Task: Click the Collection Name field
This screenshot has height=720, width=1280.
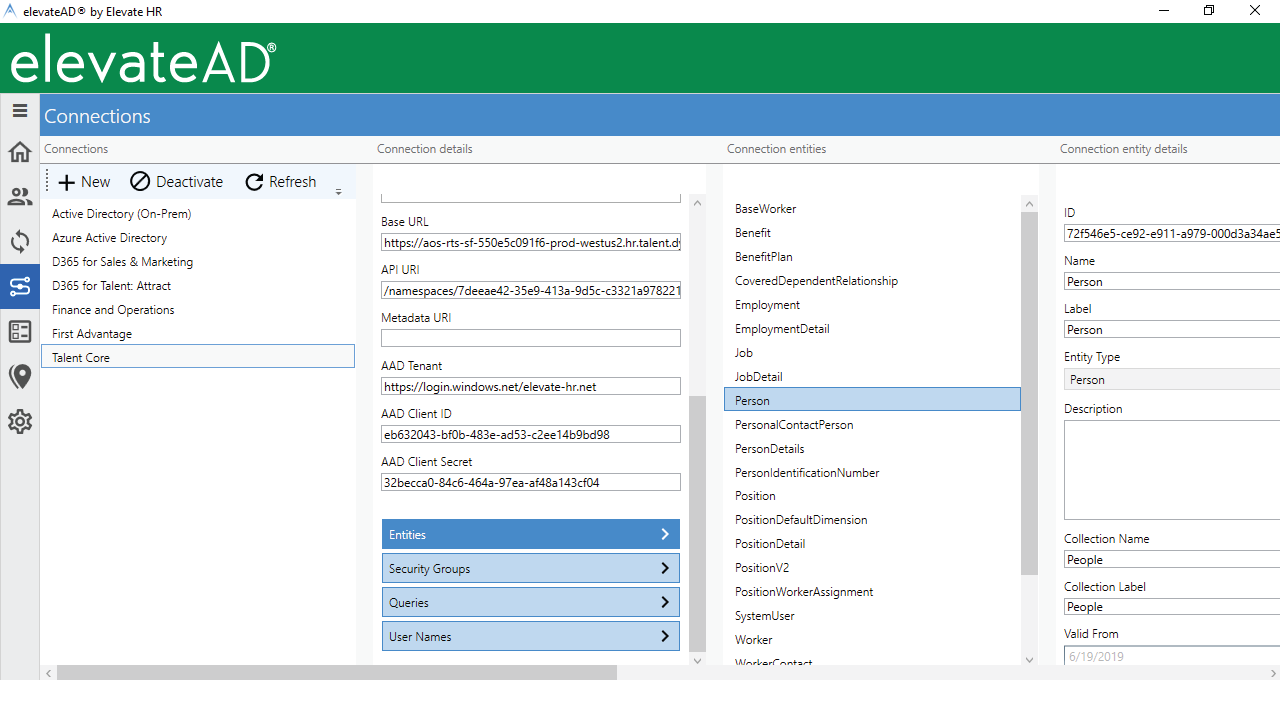Action: point(1172,560)
